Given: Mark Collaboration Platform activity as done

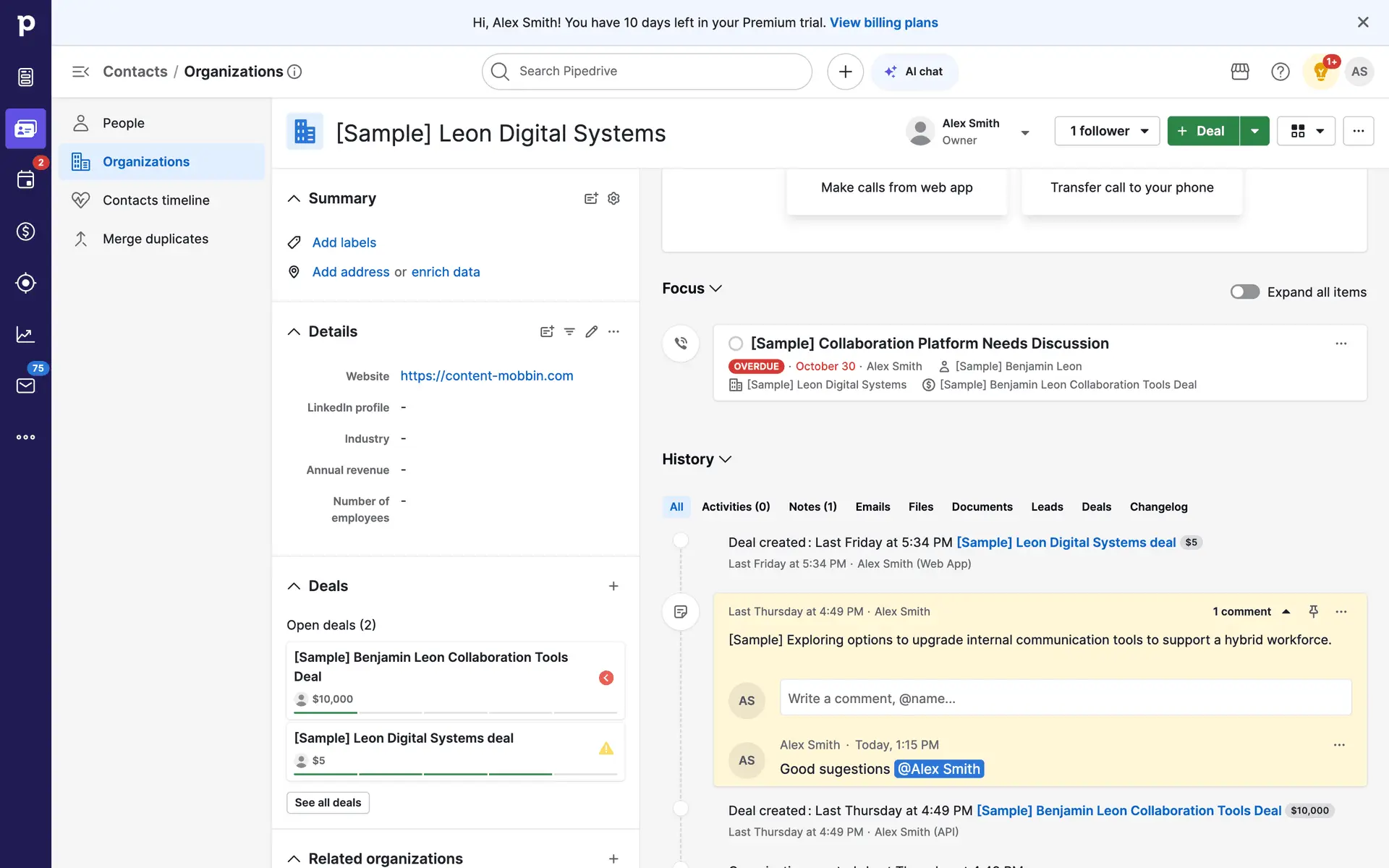Looking at the screenshot, I should coord(736,344).
